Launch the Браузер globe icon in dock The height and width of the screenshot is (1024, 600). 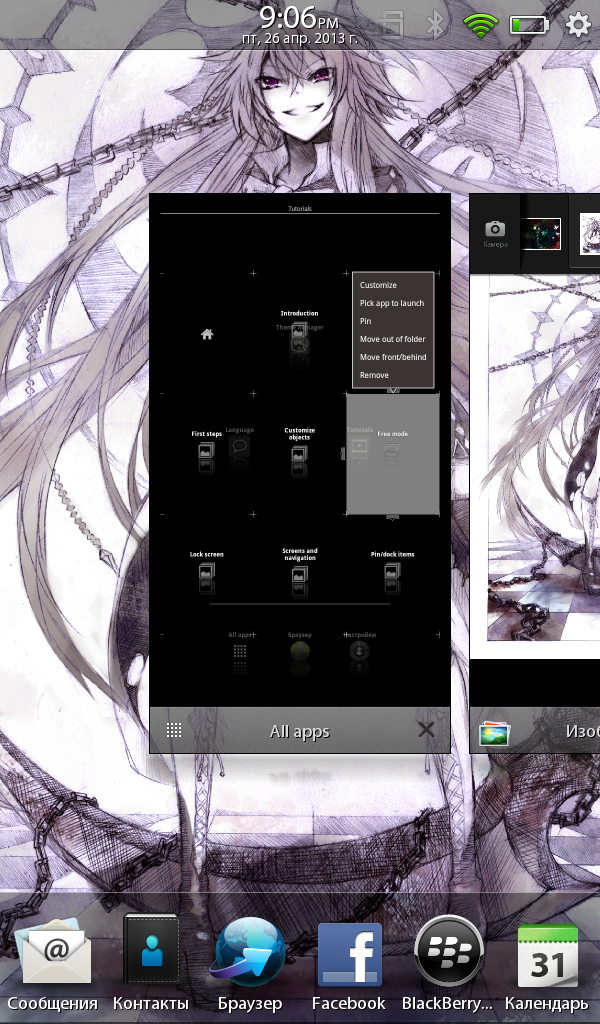coord(250,964)
